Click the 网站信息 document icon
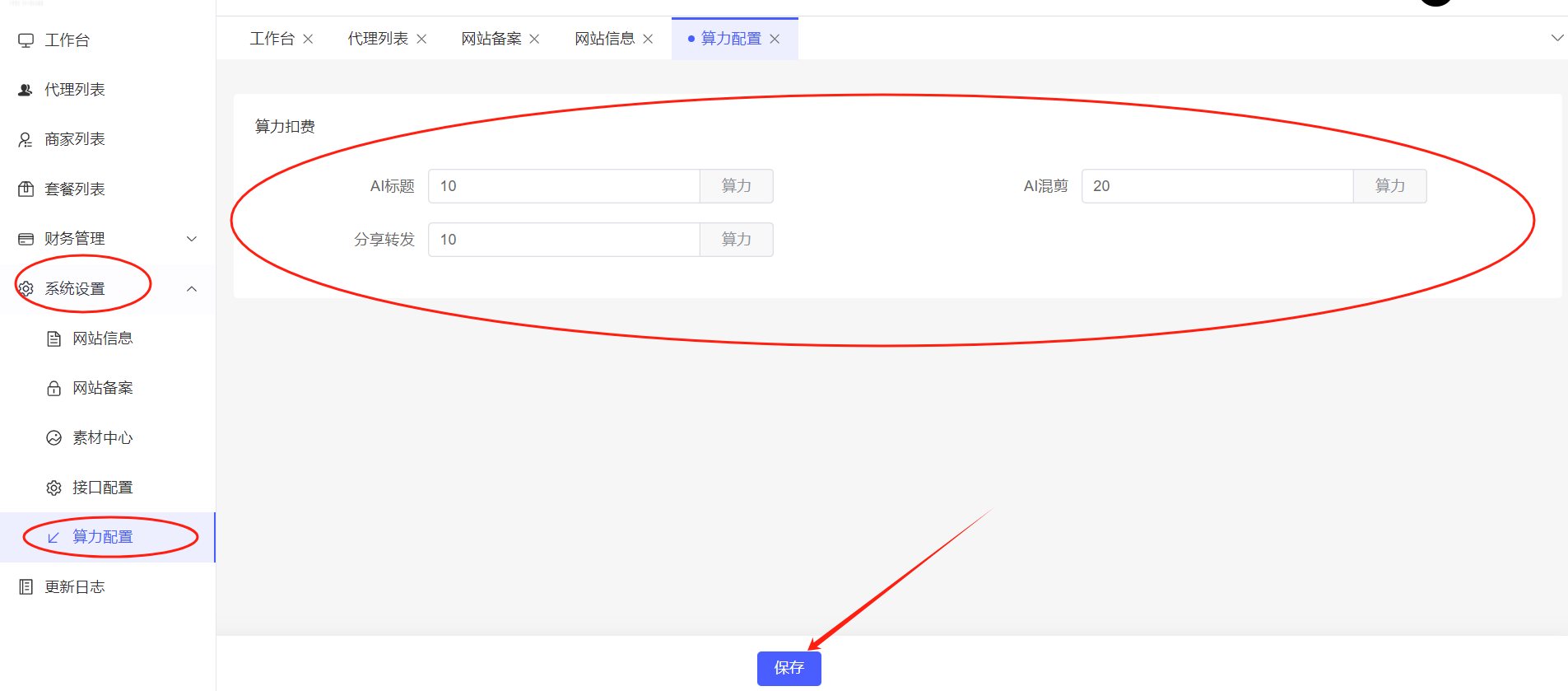The height and width of the screenshot is (691, 1568). click(x=54, y=338)
